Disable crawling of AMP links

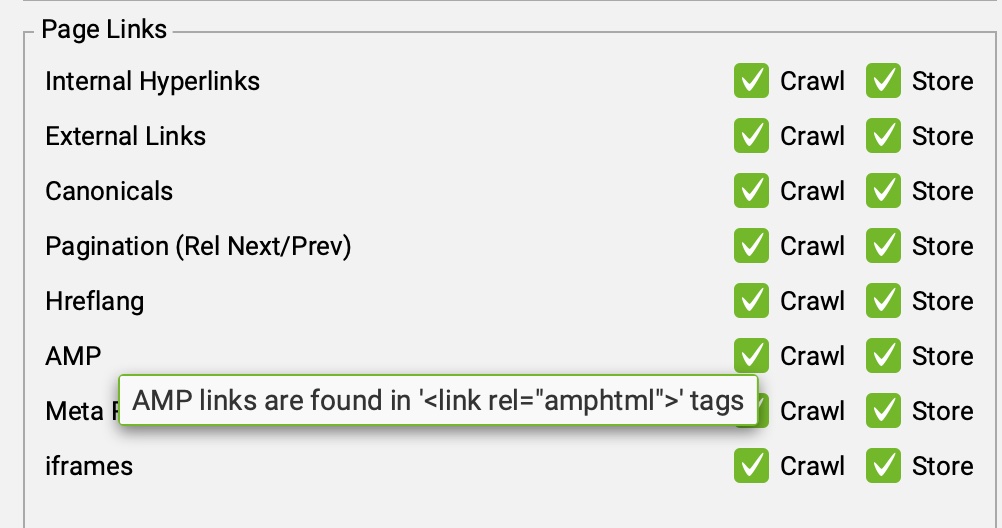(x=751, y=356)
